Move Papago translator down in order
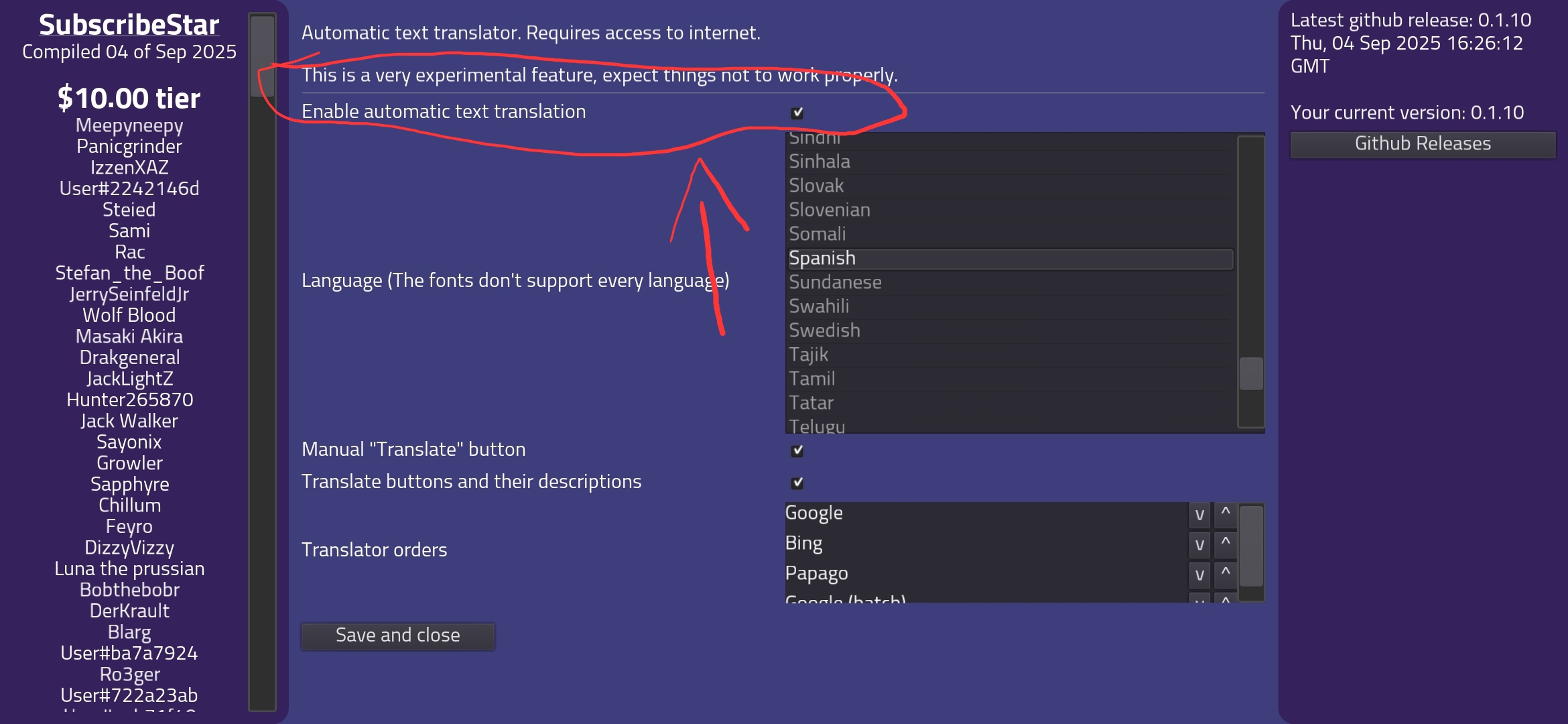Viewport: 1568px width, 724px height. point(1199,575)
